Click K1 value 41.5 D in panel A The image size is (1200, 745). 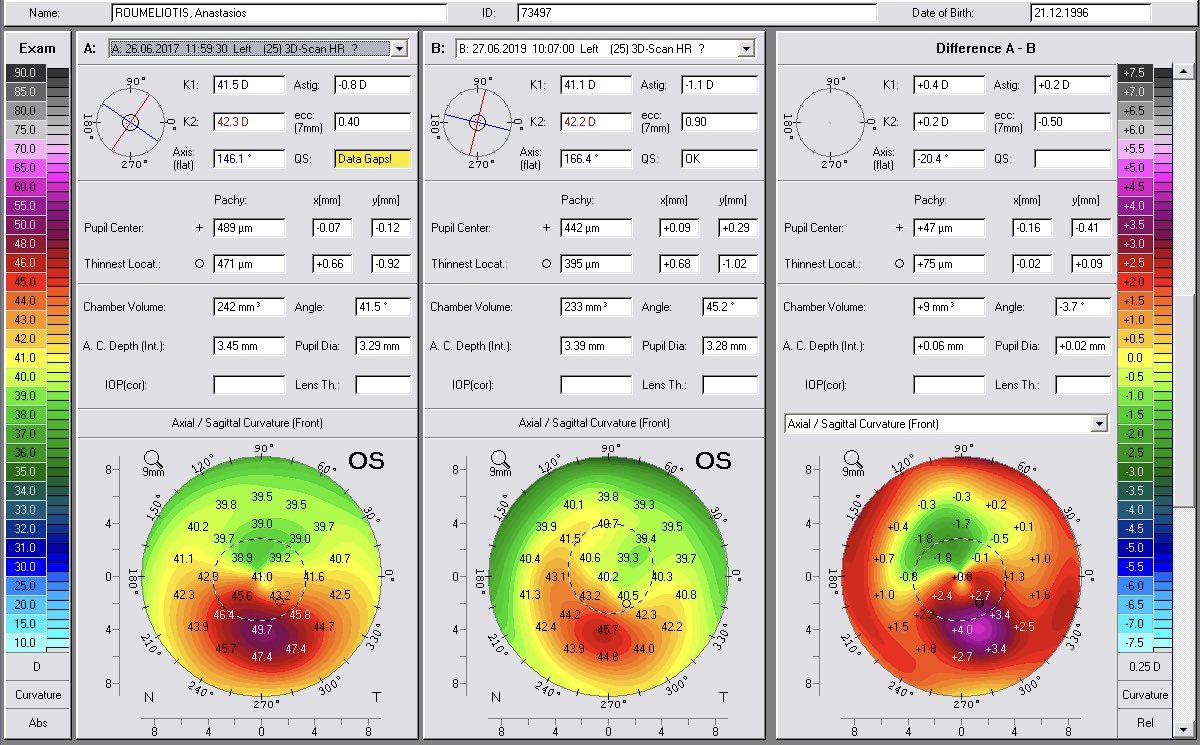[249, 85]
